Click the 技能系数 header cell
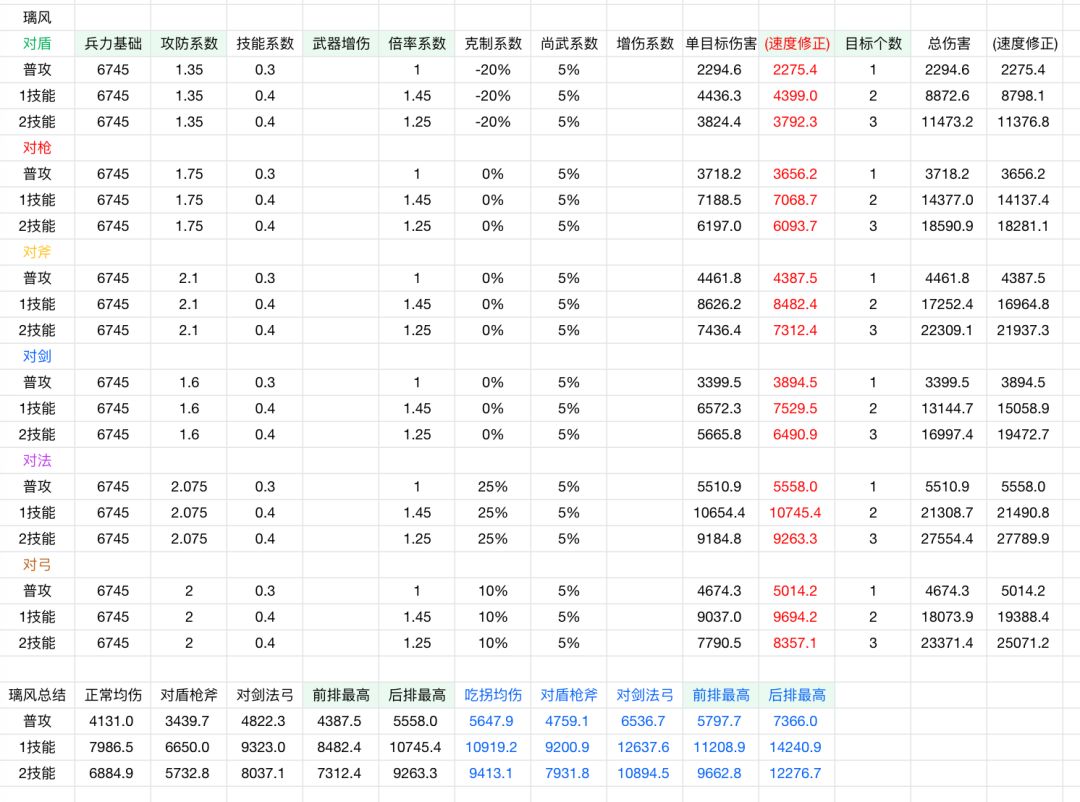Screen dimensions: 1080x802 265,43
